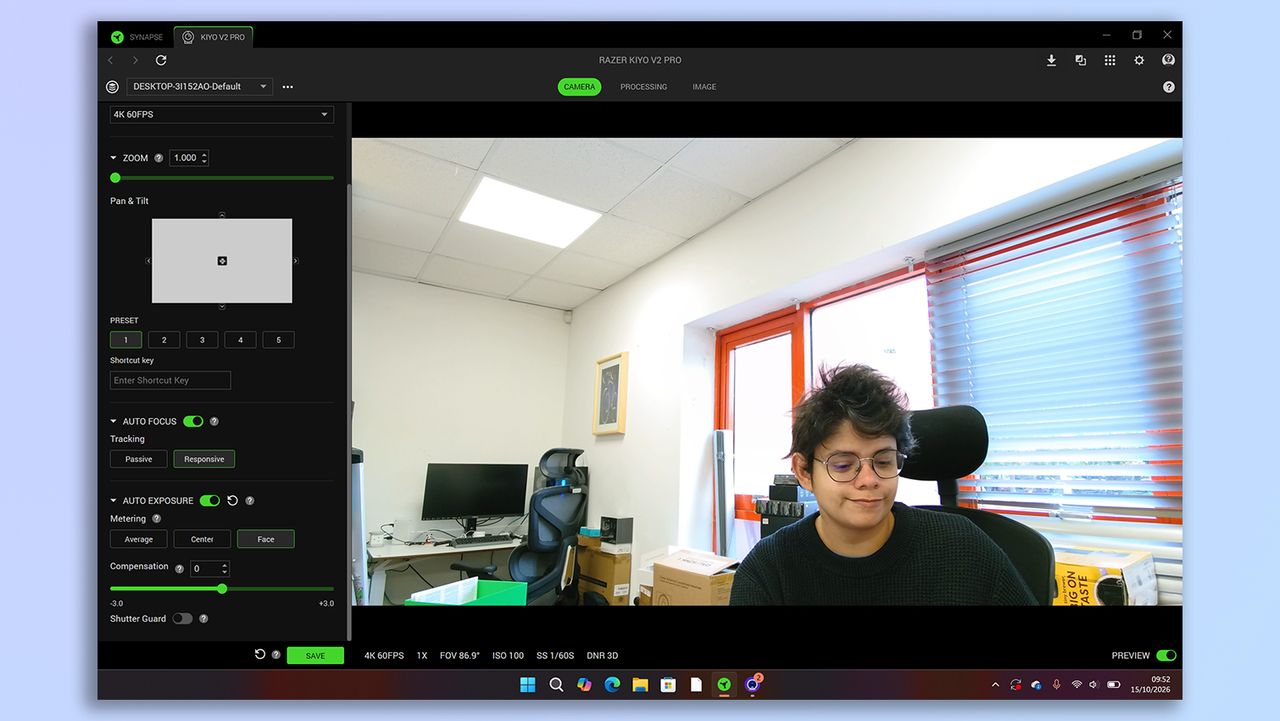Open Microsoft Edge from the taskbar
The height and width of the screenshot is (721, 1280).
pos(612,685)
